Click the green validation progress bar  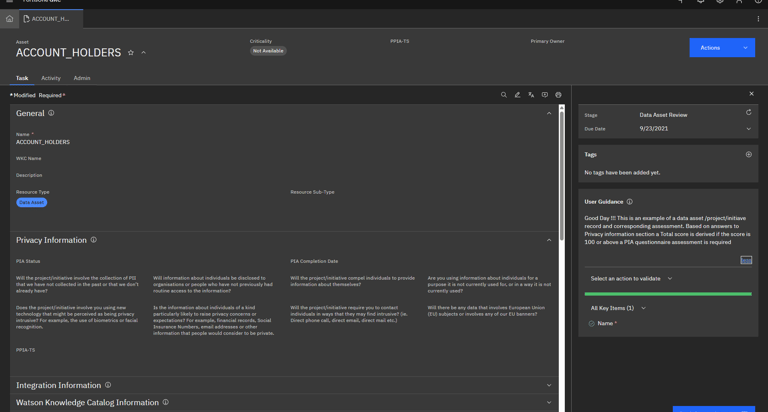[x=668, y=294]
